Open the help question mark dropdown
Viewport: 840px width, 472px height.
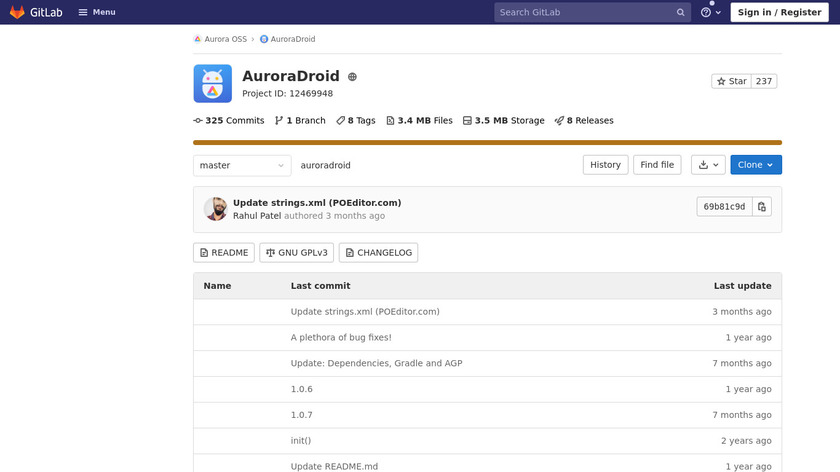(710, 12)
